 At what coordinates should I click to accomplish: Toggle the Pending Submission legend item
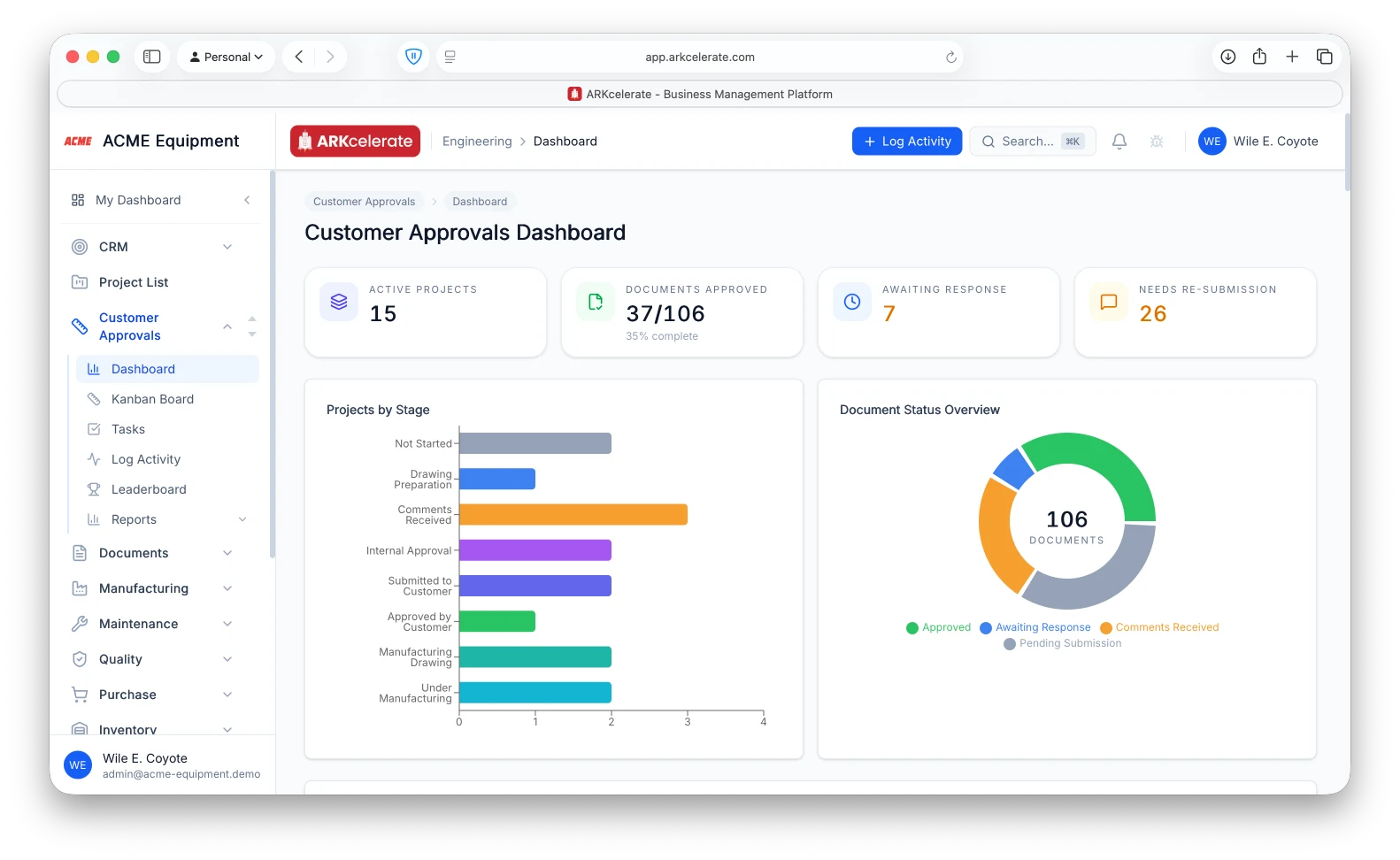tap(1063, 643)
